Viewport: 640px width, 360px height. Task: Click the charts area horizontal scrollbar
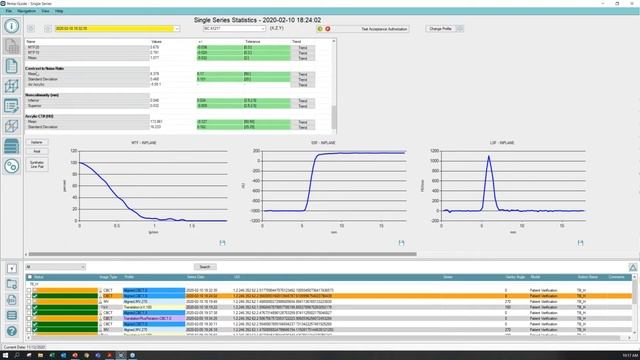(x=222, y=254)
